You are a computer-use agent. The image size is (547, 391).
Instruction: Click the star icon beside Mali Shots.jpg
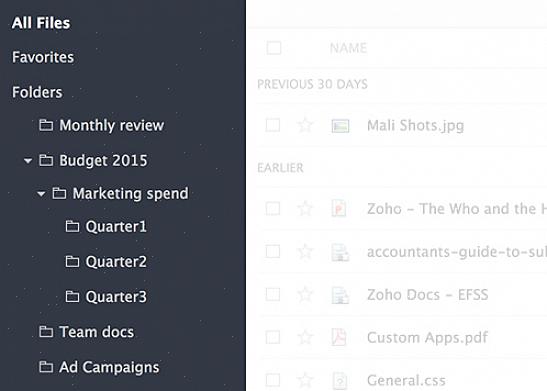pyautogui.click(x=305, y=125)
